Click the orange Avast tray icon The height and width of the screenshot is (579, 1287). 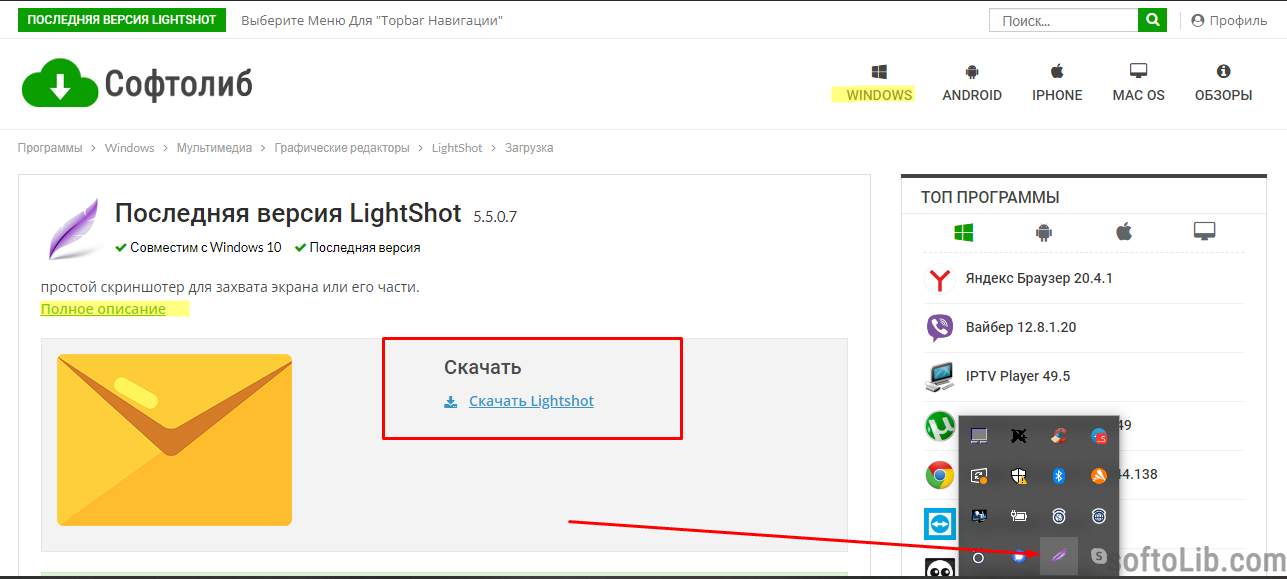(1099, 476)
